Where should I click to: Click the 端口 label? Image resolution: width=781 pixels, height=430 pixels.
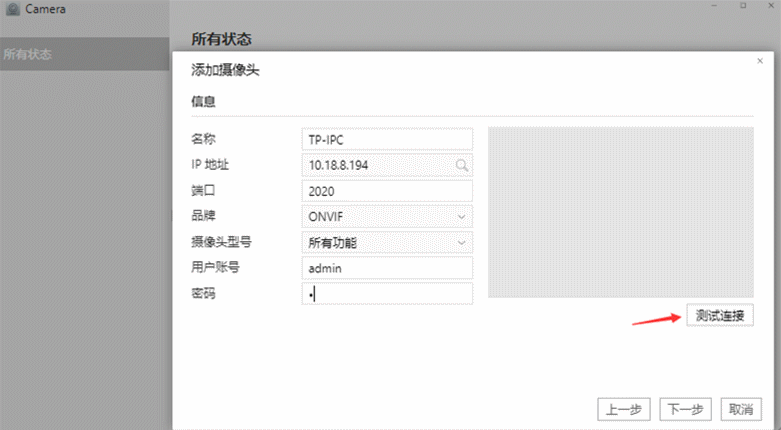click(x=203, y=190)
